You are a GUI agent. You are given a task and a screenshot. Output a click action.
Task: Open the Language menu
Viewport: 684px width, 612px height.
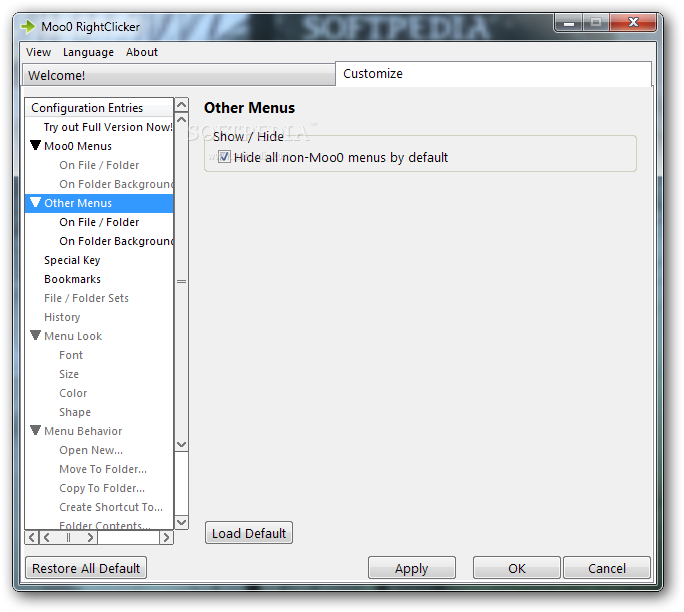pos(88,52)
